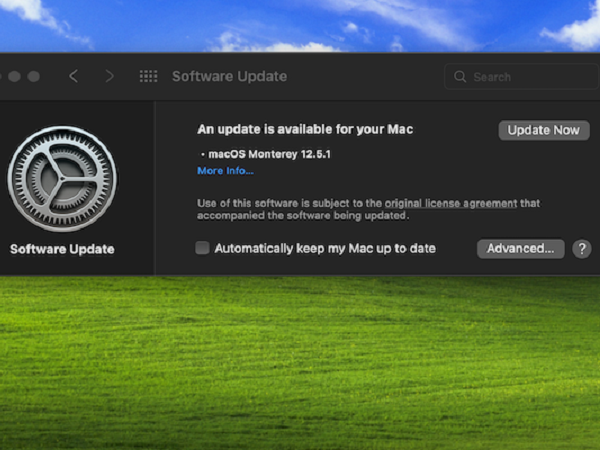Click the 'An update is available for your Mac' heading

pyautogui.click(x=305, y=129)
